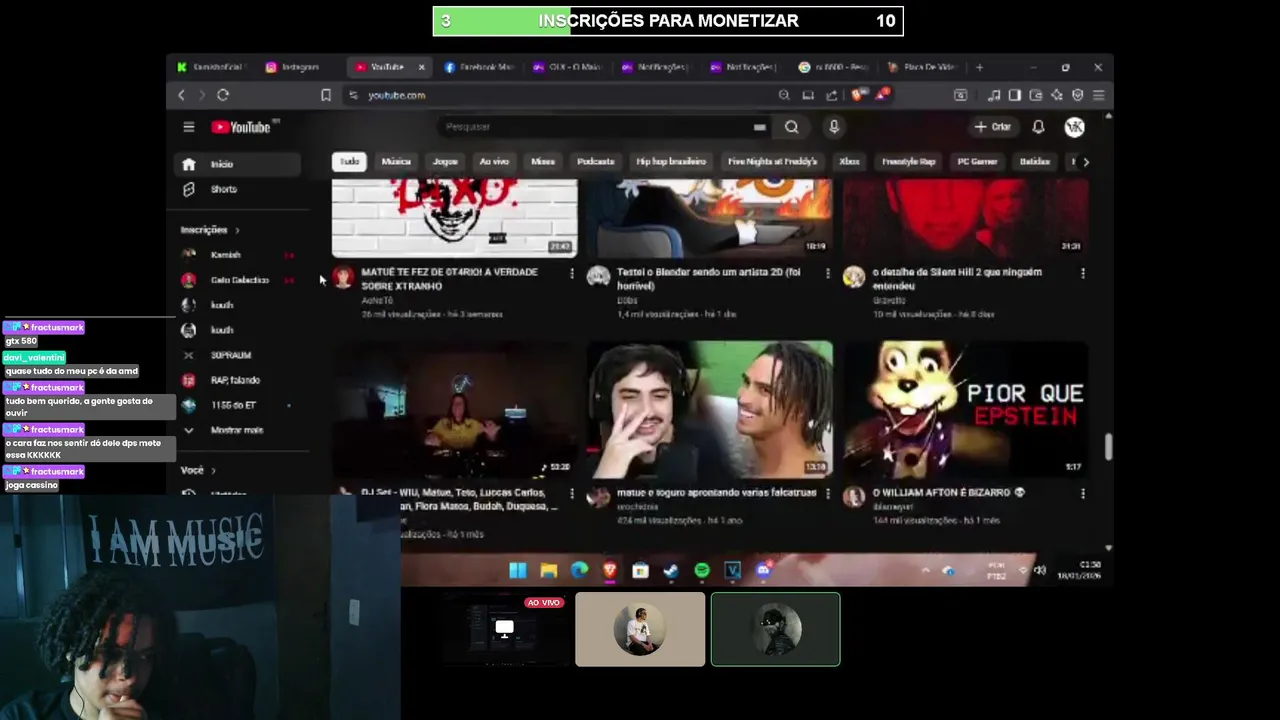Open options menu for Silent Hill 2 video

(x=1083, y=273)
